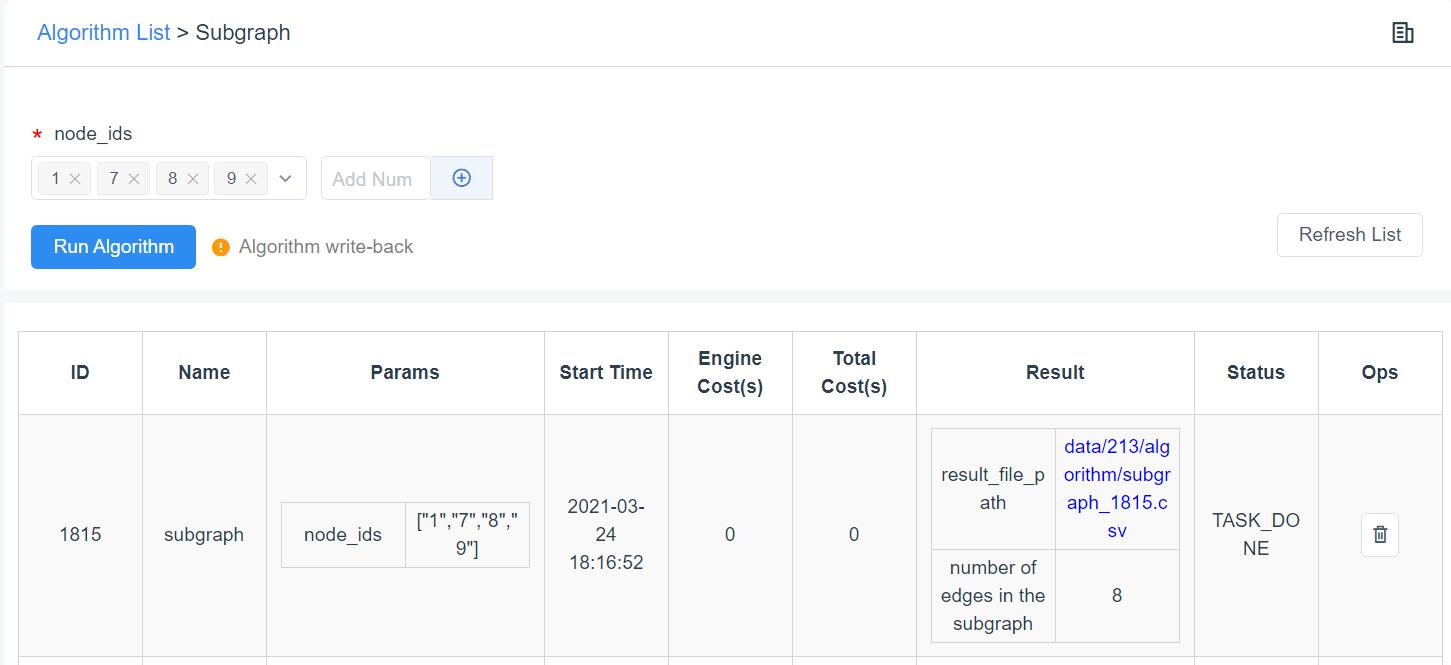Click the Algorithm write-back label
This screenshot has width=1451, height=665.
click(325, 247)
